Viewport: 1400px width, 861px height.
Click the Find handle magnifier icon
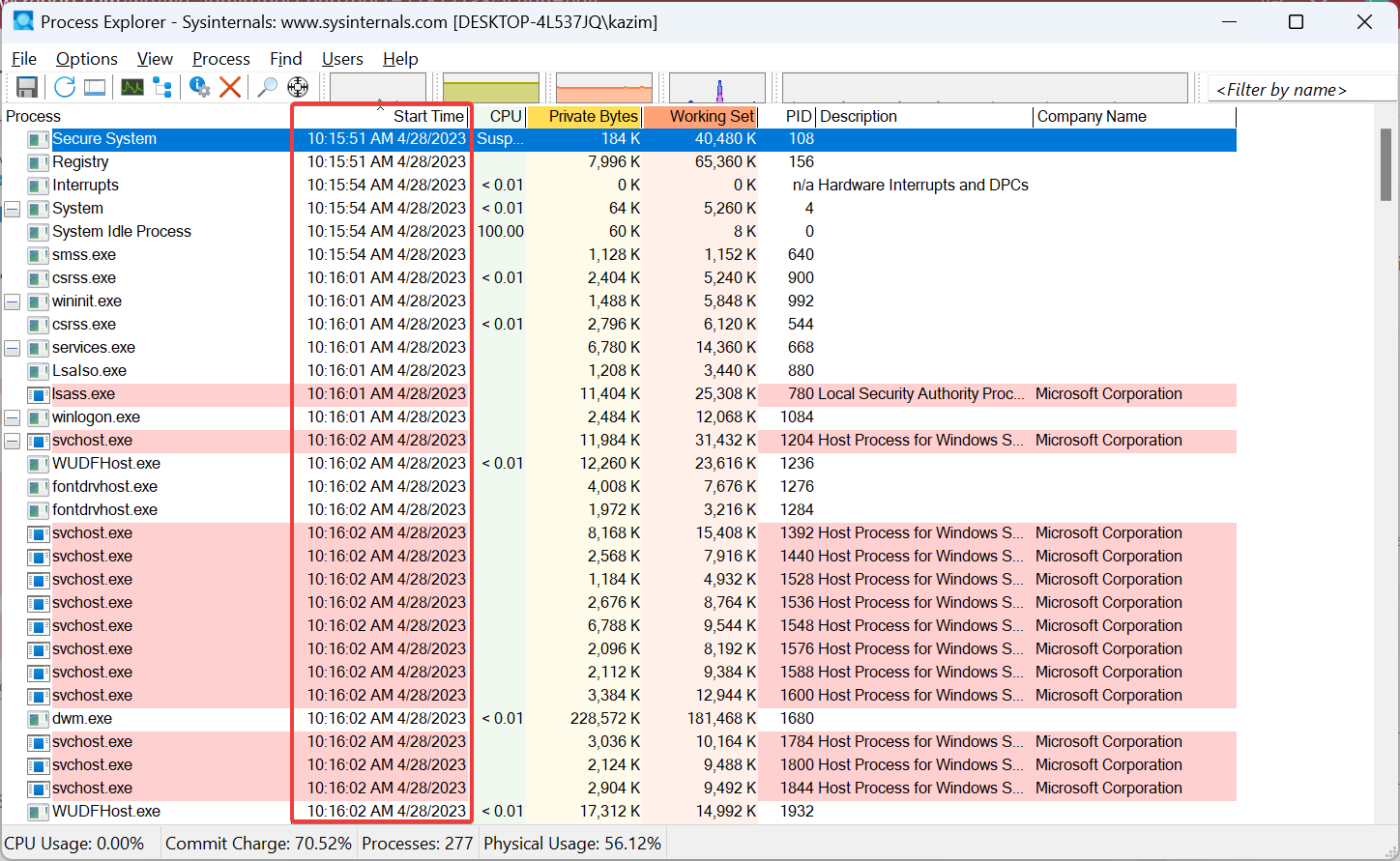(268, 87)
